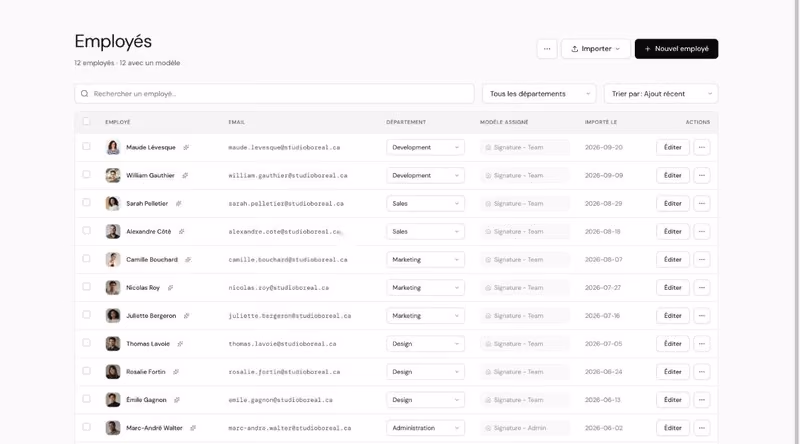Open more actions for Nicolas Roy row

[702, 288]
